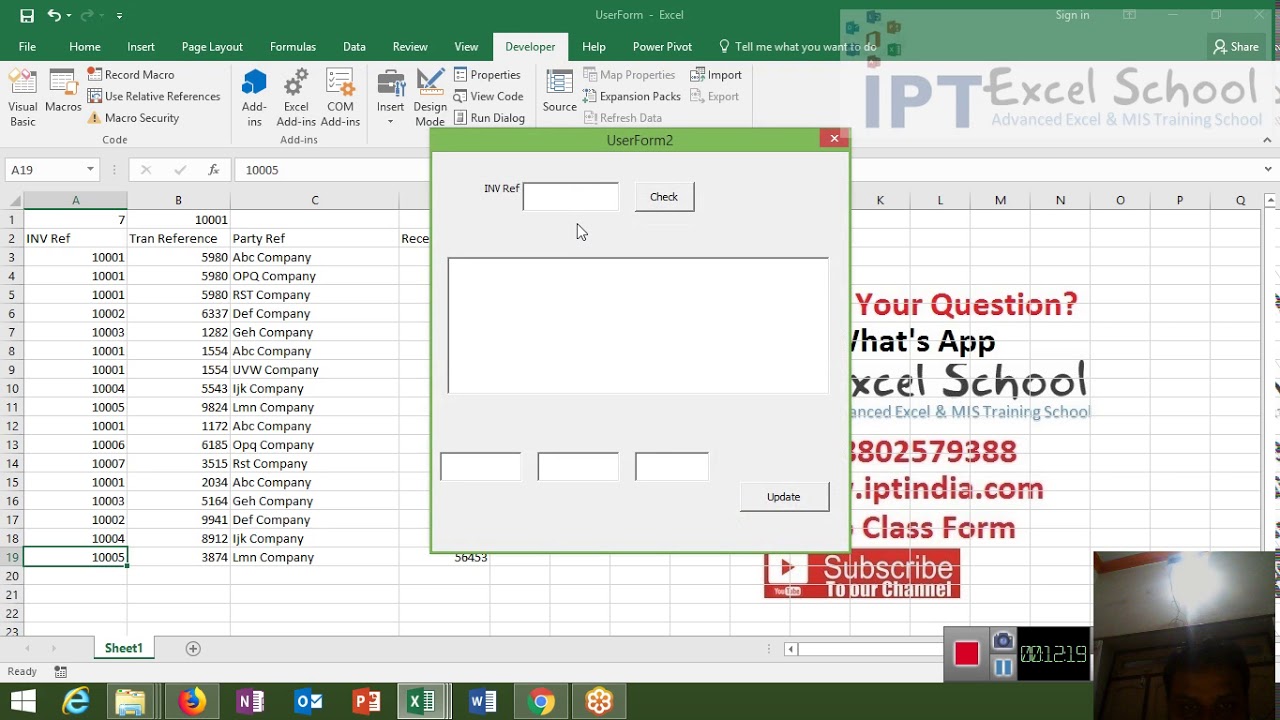
Task: Click the macro recording status bar icon
Action: coord(61,672)
